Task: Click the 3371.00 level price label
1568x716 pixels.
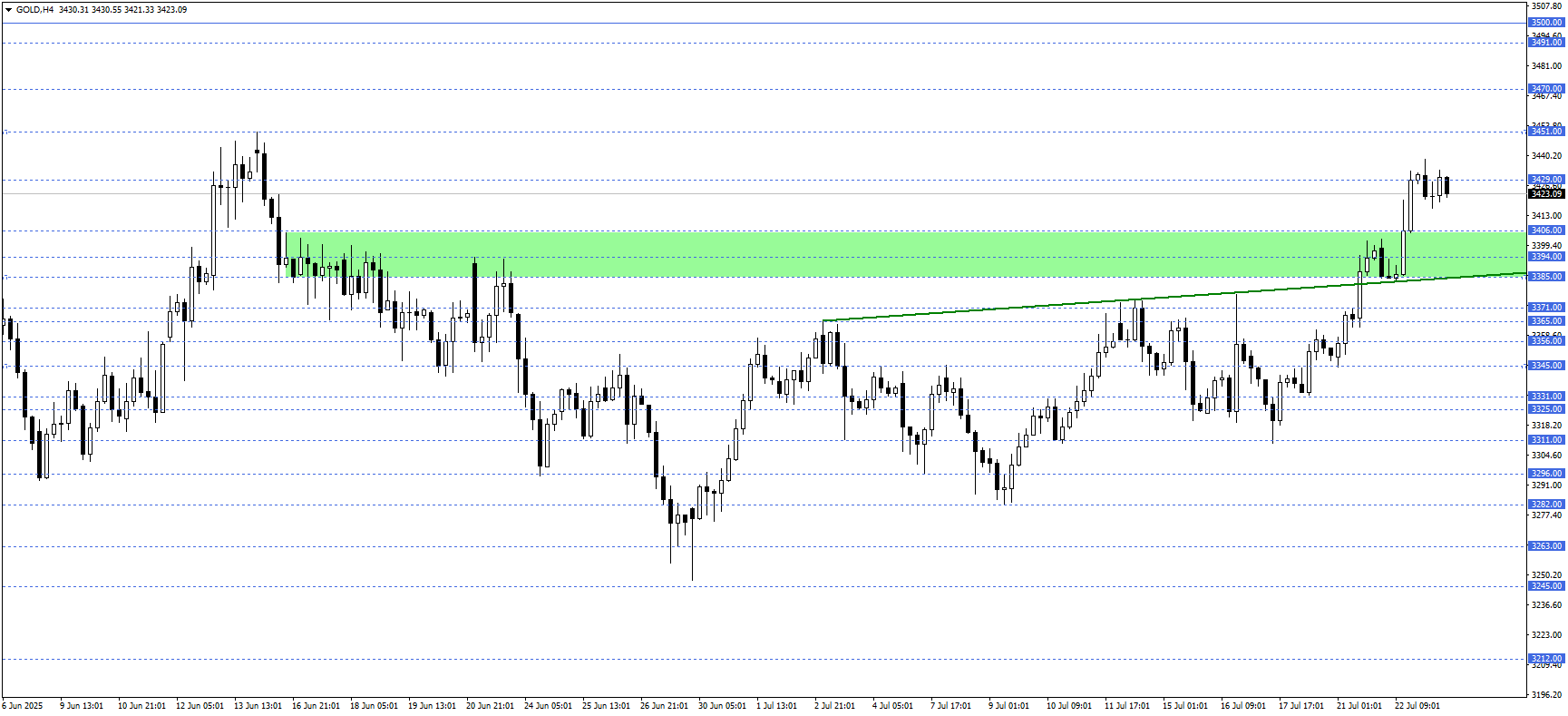Action: pos(1546,308)
